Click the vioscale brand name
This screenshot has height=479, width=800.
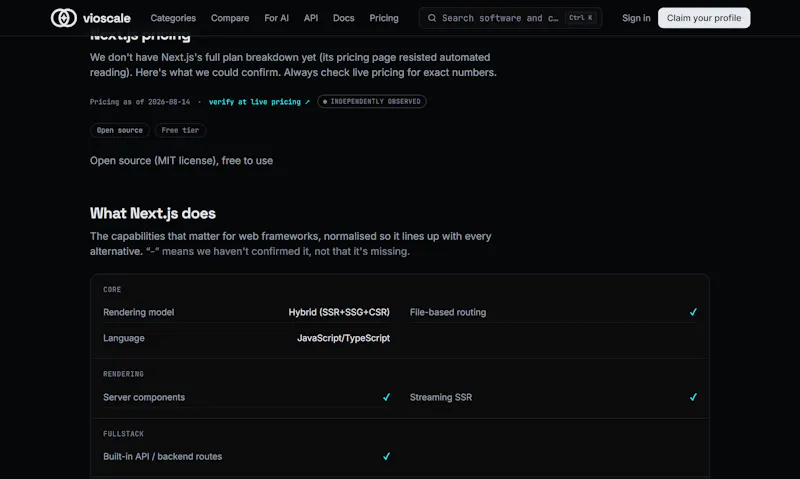pos(107,18)
